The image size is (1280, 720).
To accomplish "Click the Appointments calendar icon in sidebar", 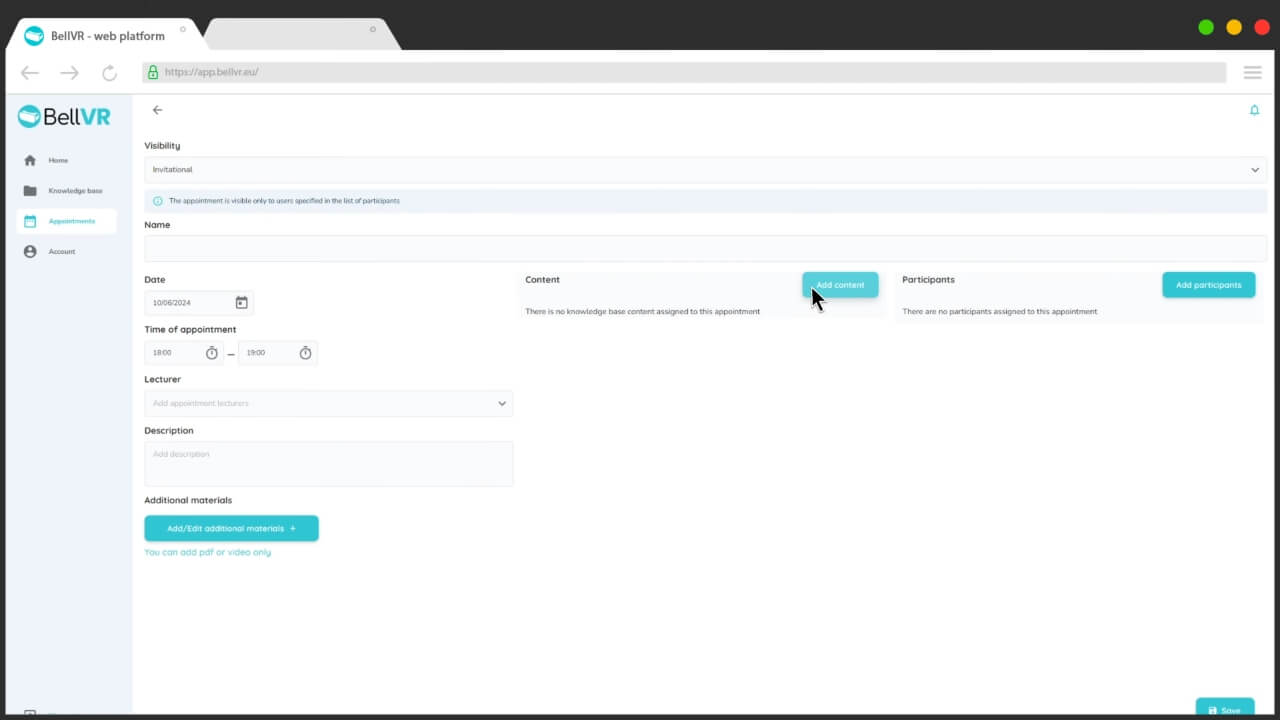I will tap(30, 221).
